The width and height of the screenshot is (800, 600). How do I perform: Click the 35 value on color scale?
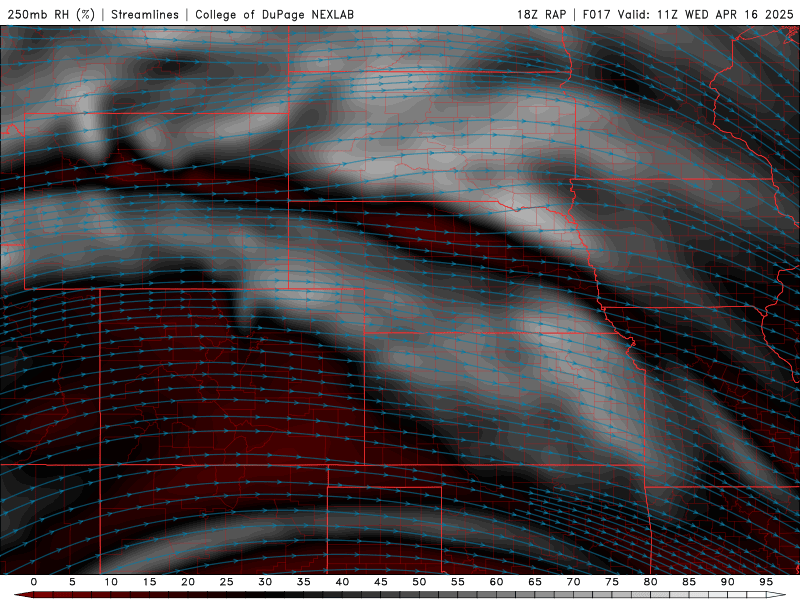(304, 582)
